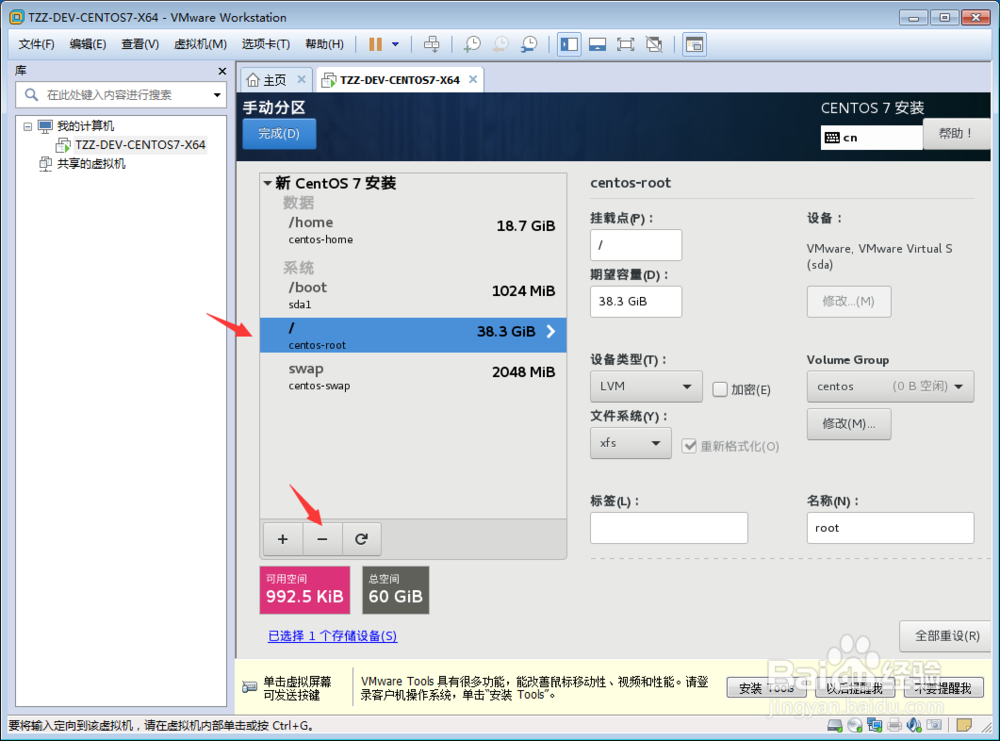1000x741 pixels.
Task: Switch to Unity mode icon
Action: [x=654, y=44]
